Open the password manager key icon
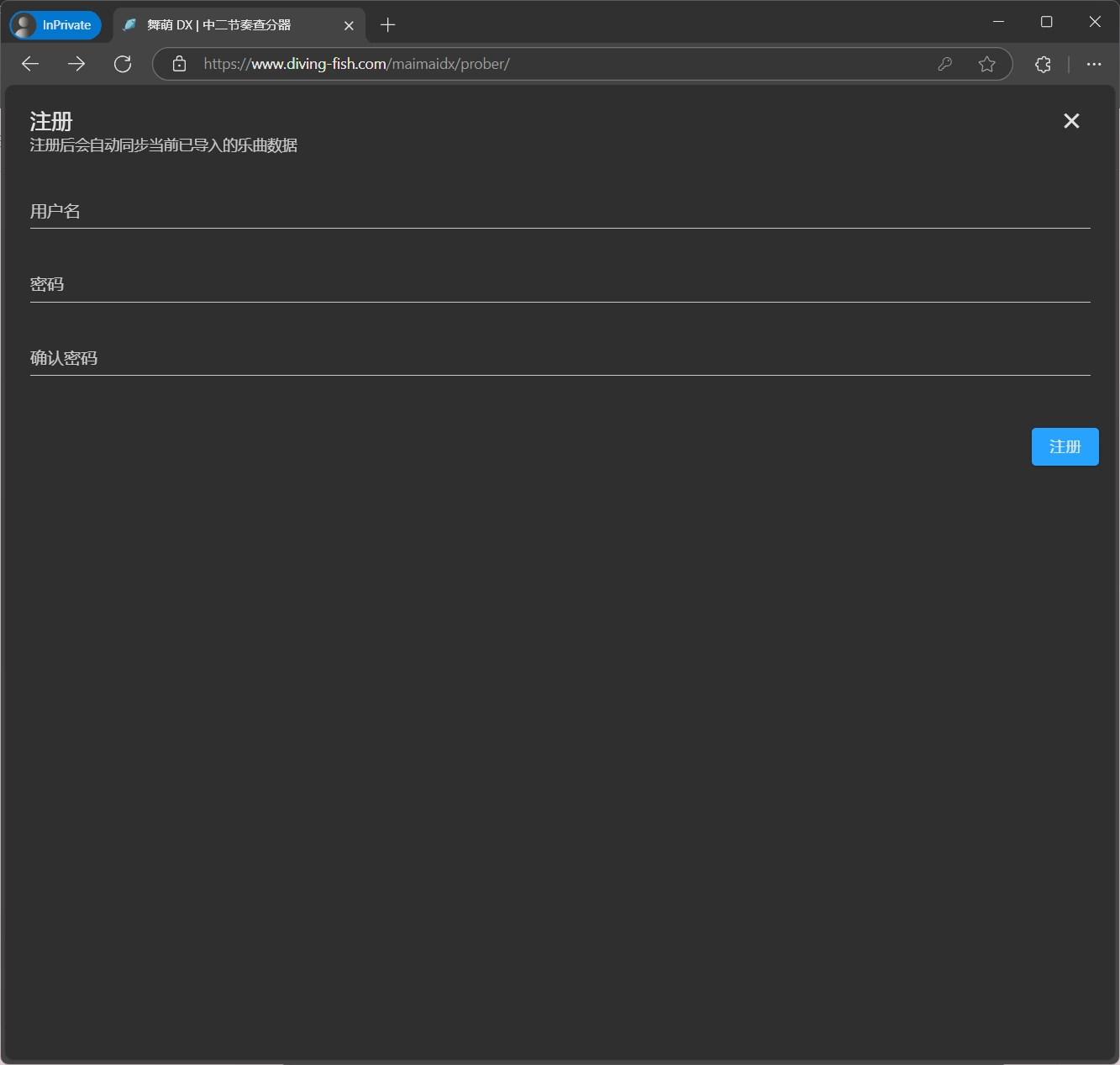The width and height of the screenshot is (1120, 1065). coord(944,64)
